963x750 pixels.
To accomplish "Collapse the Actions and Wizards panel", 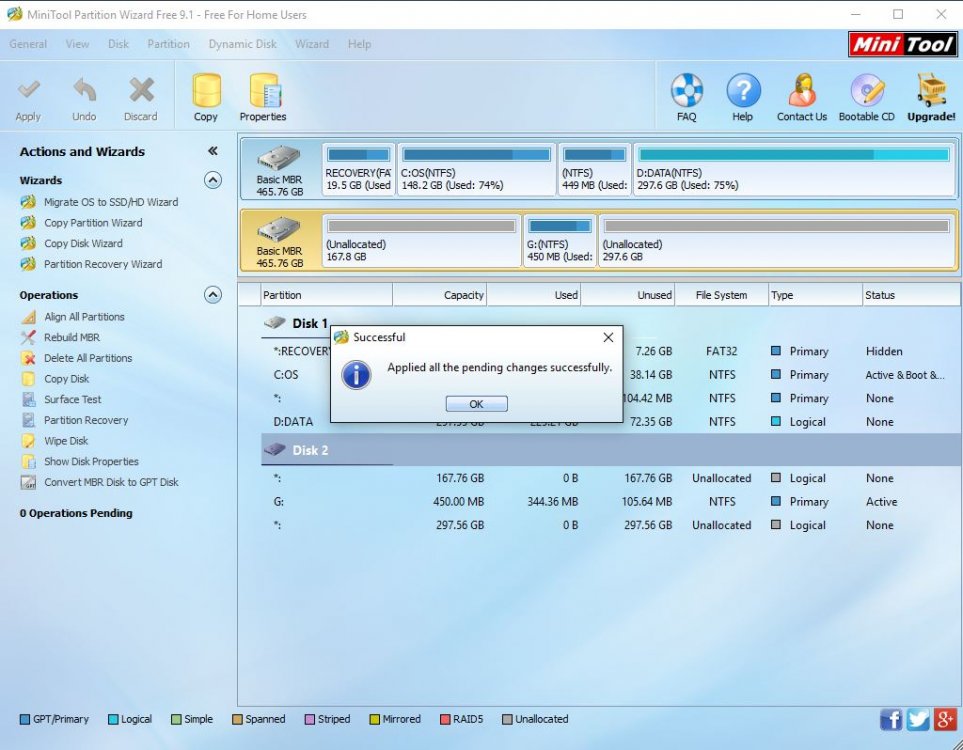I will click(x=212, y=151).
